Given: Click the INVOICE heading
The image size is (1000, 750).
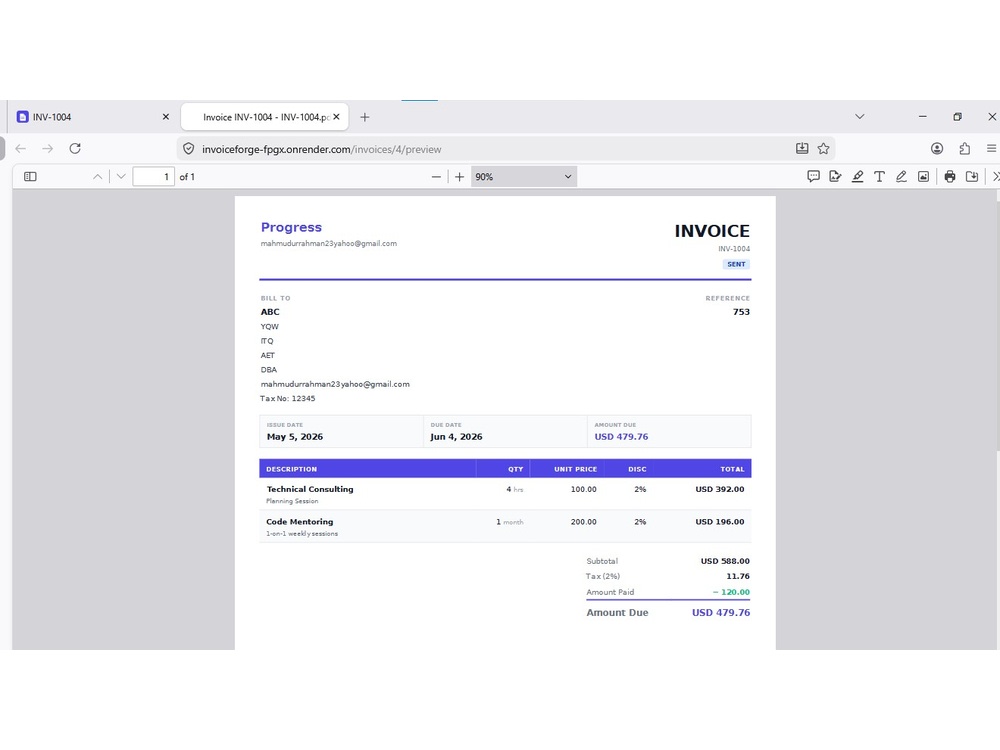Looking at the screenshot, I should coord(712,231).
